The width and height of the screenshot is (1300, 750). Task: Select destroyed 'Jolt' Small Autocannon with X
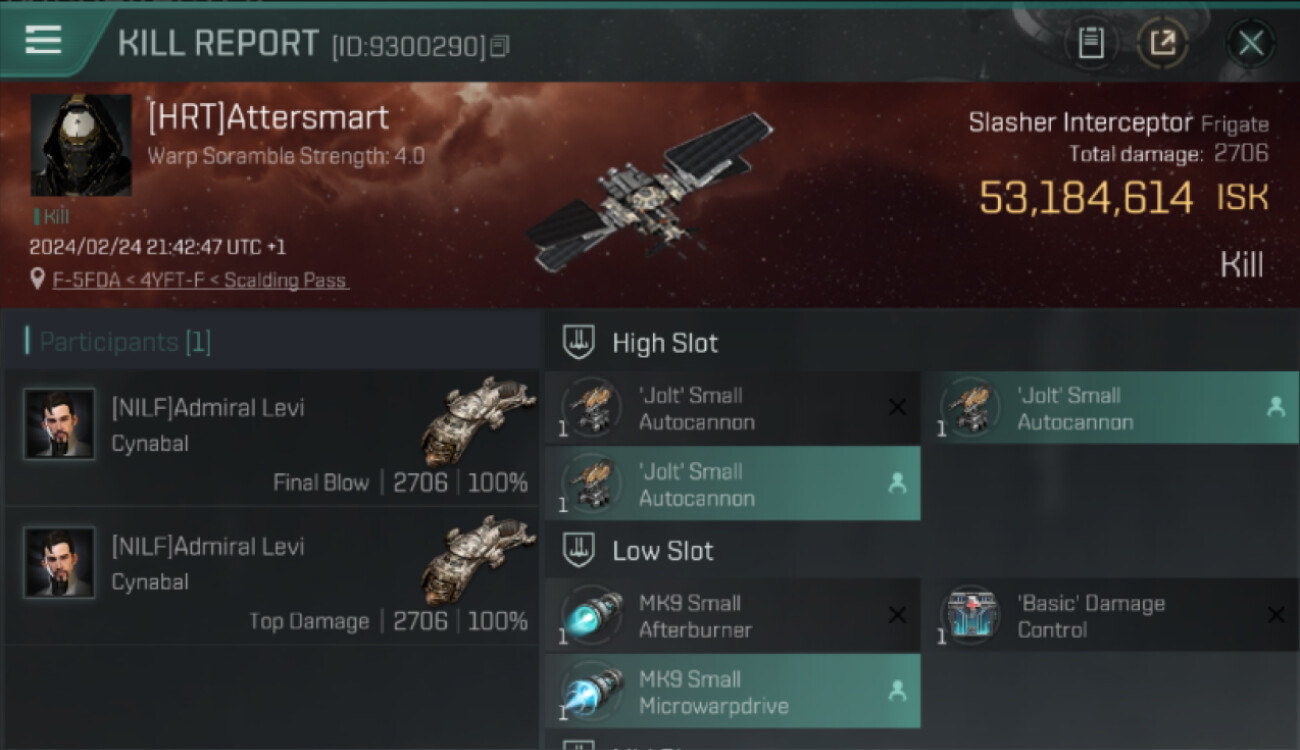(733, 408)
